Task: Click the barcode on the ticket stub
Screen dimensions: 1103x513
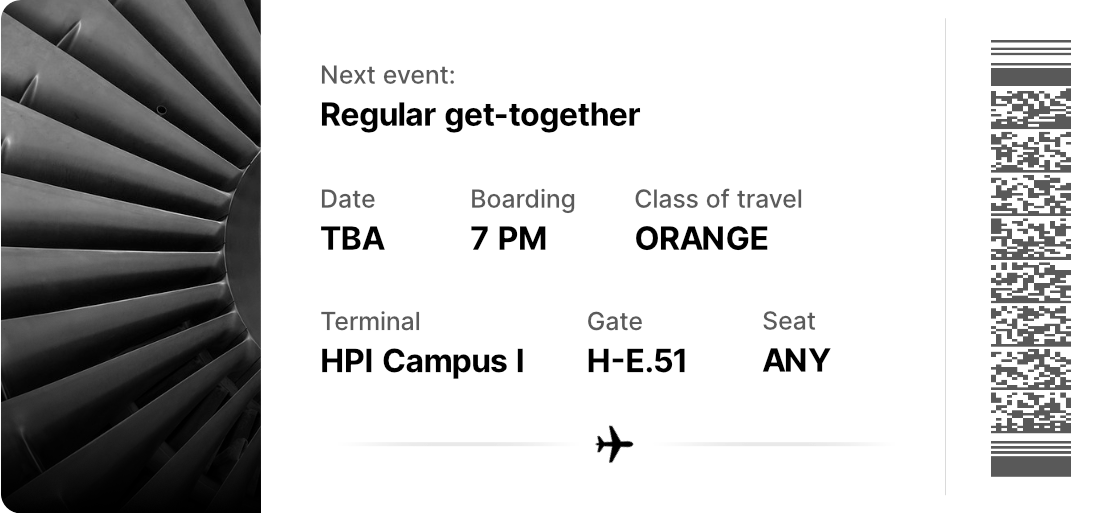Action: tap(1030, 258)
